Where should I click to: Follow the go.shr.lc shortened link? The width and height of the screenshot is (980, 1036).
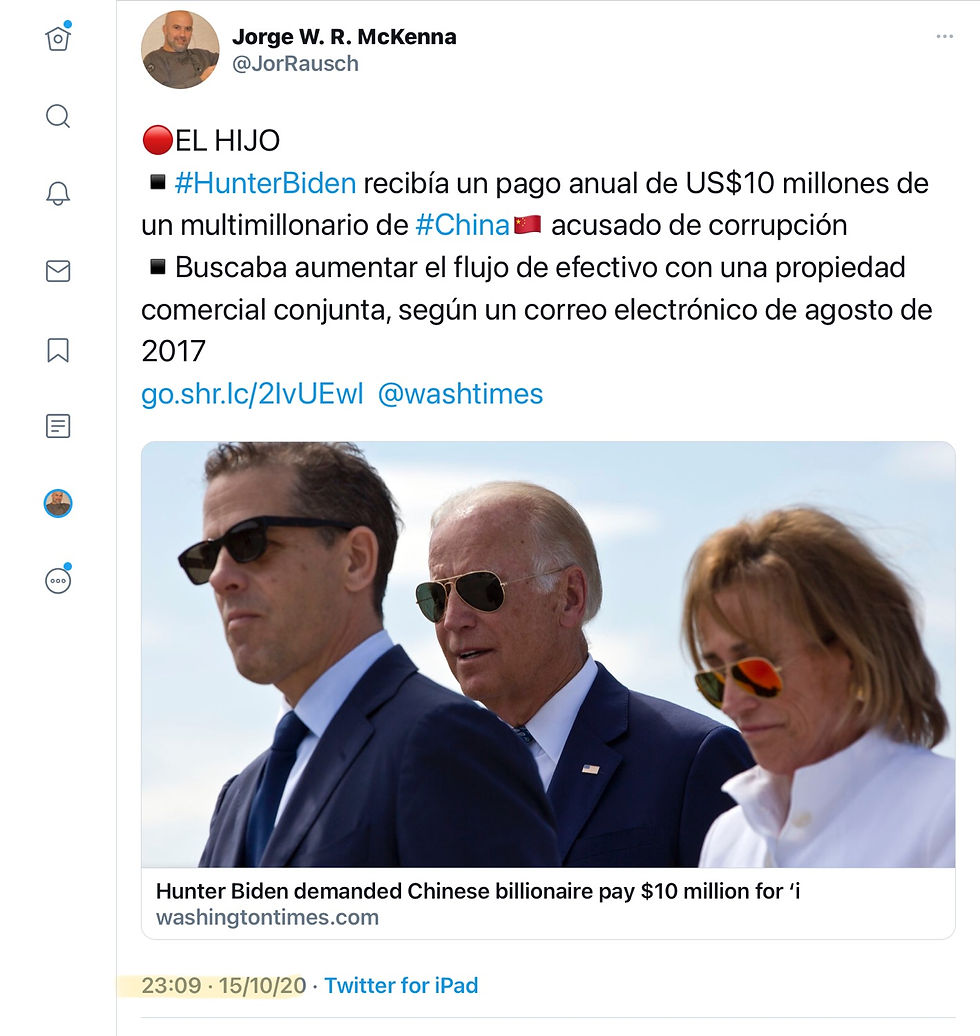252,394
